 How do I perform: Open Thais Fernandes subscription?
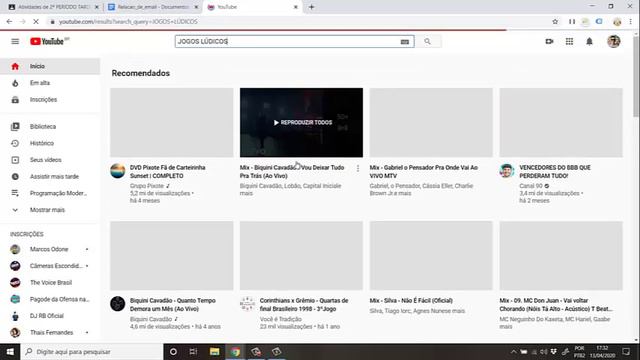point(50,332)
